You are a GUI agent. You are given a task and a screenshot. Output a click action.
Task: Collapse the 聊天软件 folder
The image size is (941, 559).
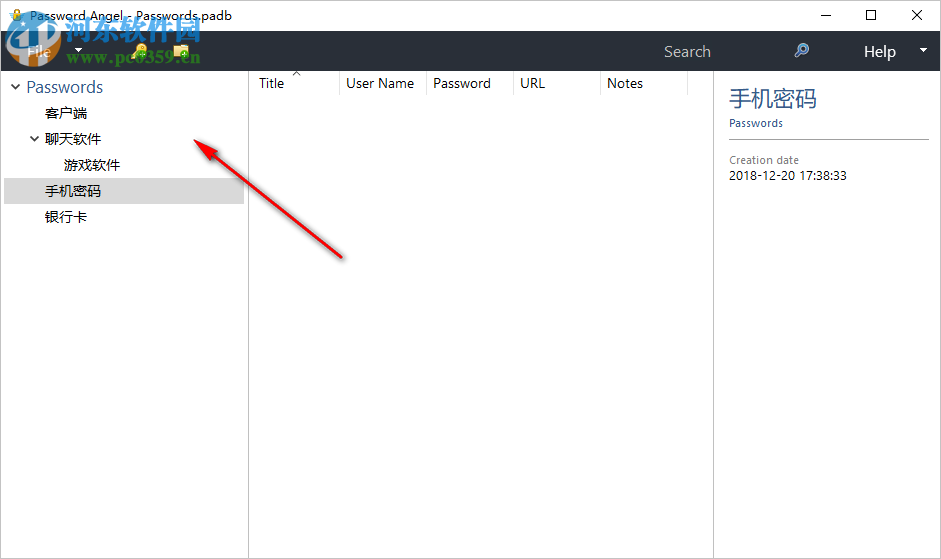click(x=34, y=139)
